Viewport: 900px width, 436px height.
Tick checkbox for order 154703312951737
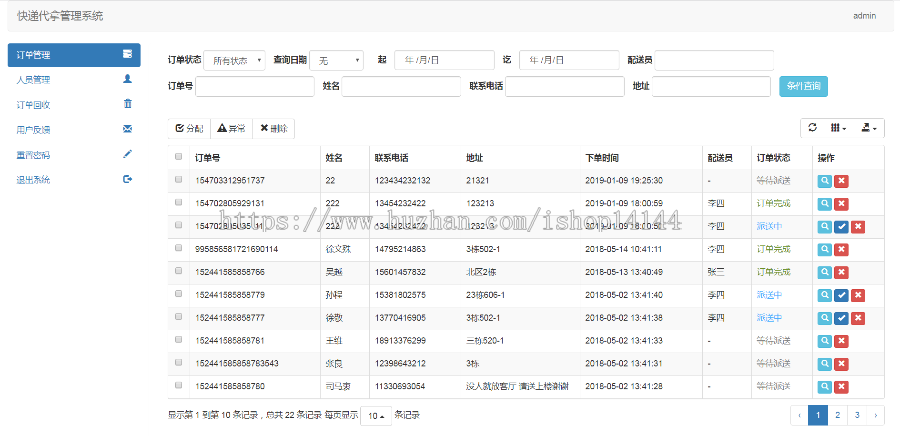(x=179, y=179)
